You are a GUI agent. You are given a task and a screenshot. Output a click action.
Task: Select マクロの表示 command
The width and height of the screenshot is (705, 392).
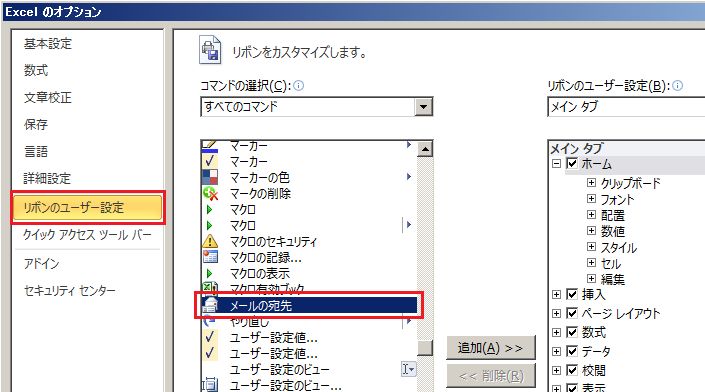click(260, 273)
